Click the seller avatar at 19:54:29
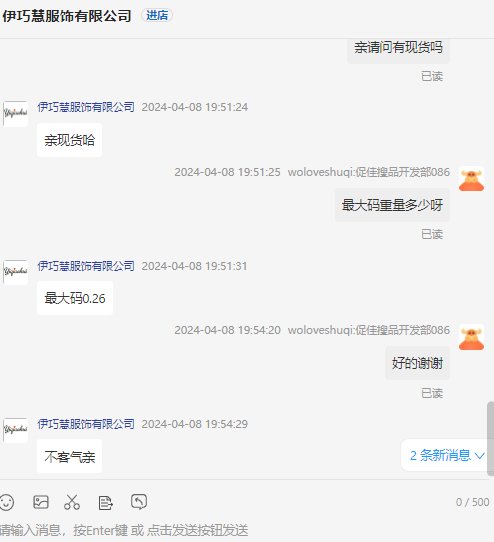Image resolution: width=494 pixels, height=542 pixels. click(x=16, y=430)
